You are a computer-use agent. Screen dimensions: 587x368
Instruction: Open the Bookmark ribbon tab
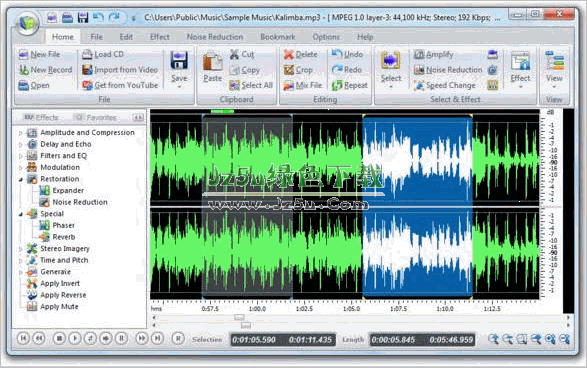pos(278,37)
